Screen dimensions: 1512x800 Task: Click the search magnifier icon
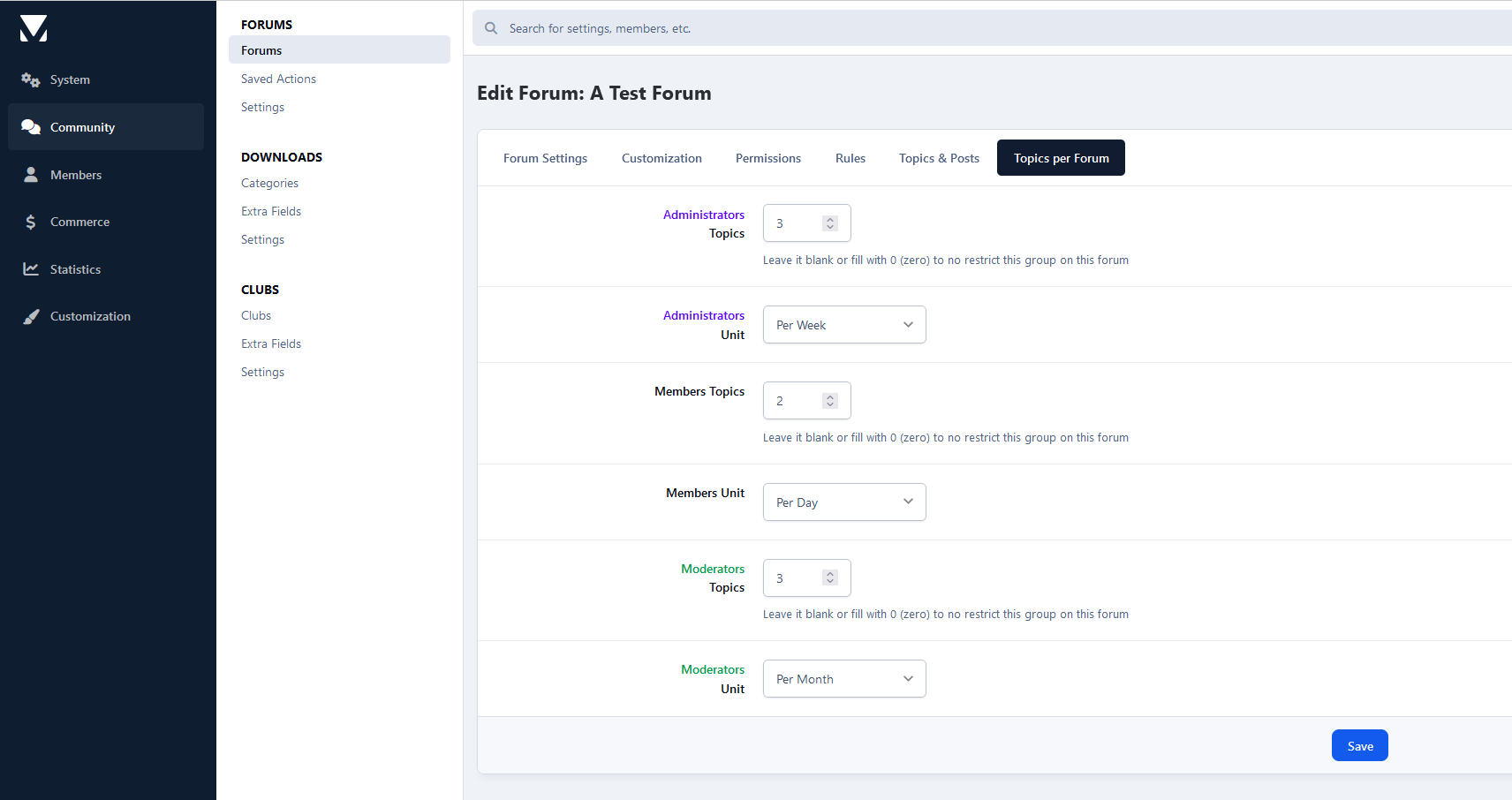491,28
